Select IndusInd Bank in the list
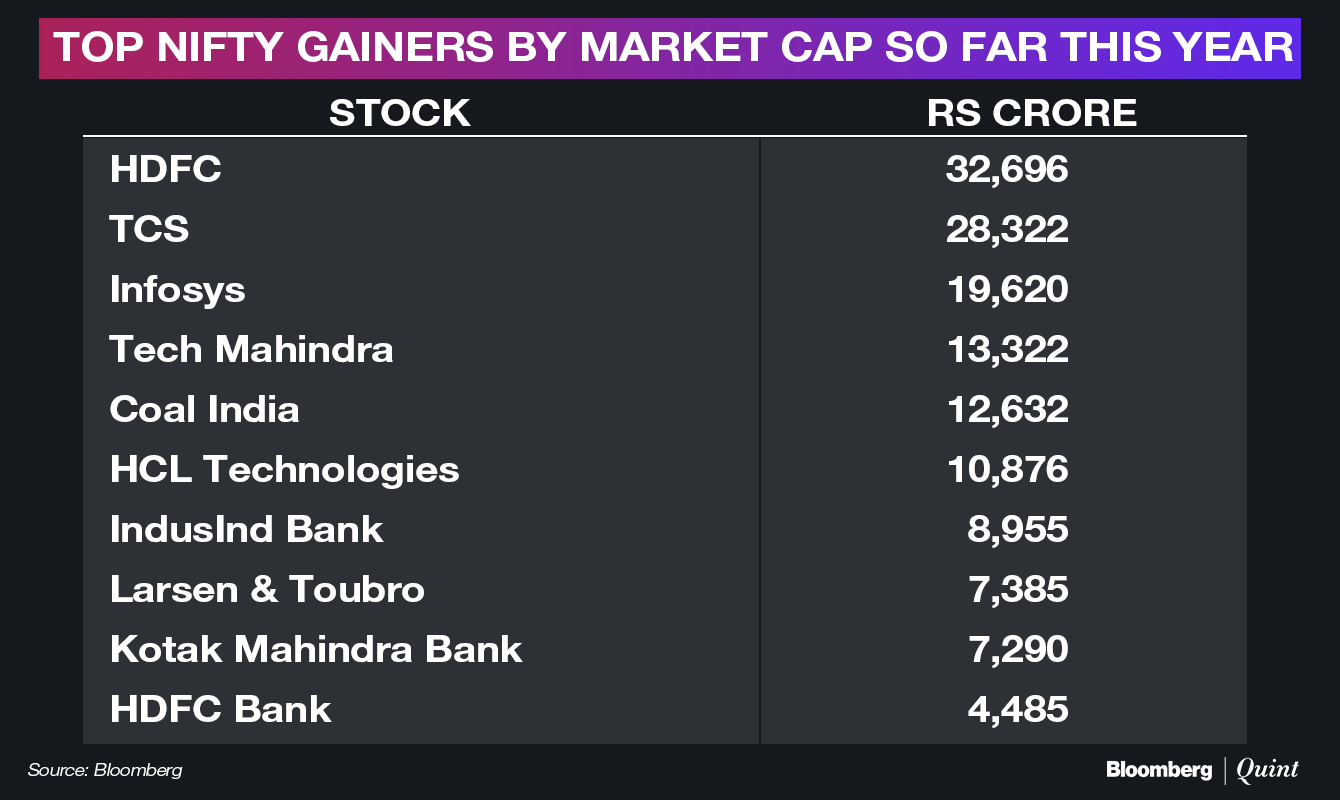 click(247, 529)
